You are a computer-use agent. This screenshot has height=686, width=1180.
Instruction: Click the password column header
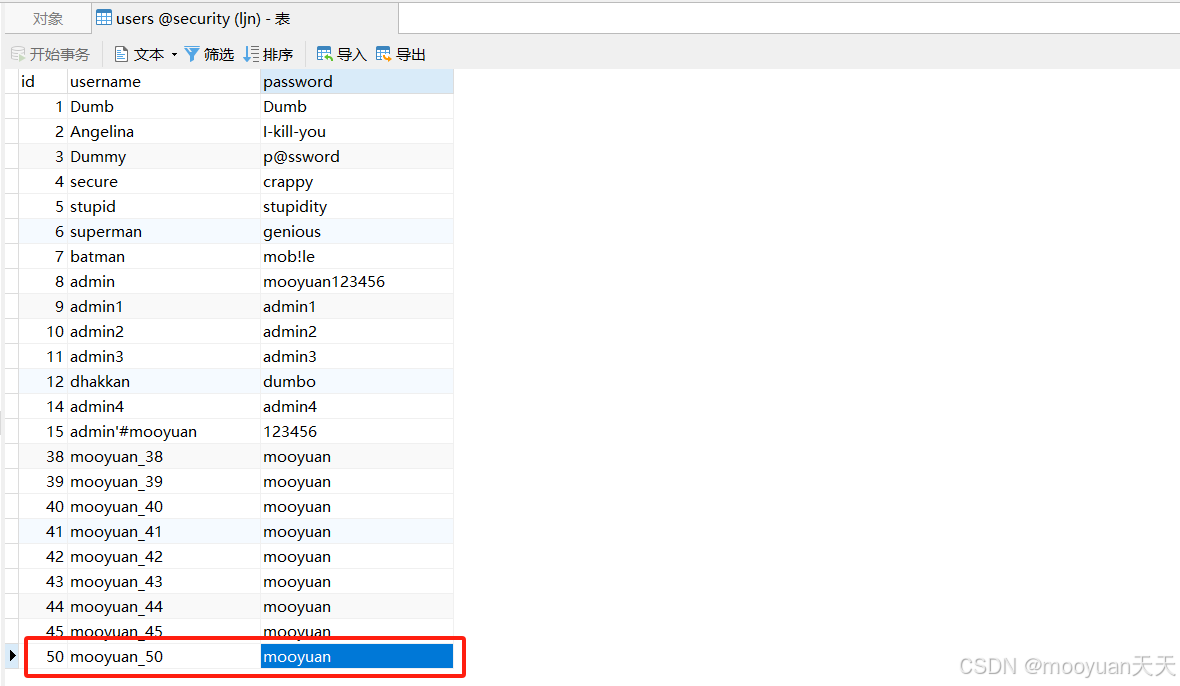(x=357, y=81)
